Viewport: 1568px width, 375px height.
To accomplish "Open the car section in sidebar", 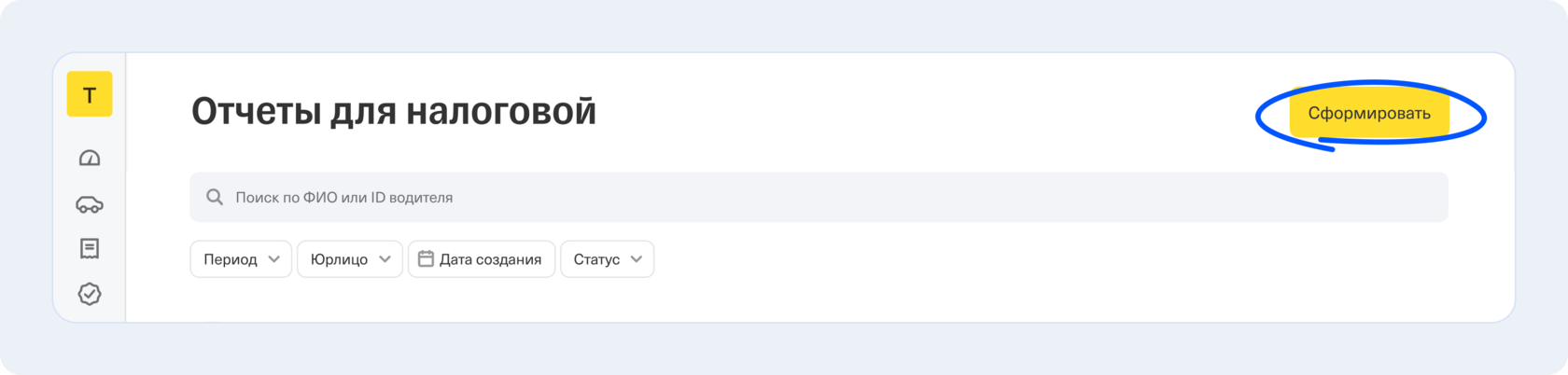I will [90, 204].
